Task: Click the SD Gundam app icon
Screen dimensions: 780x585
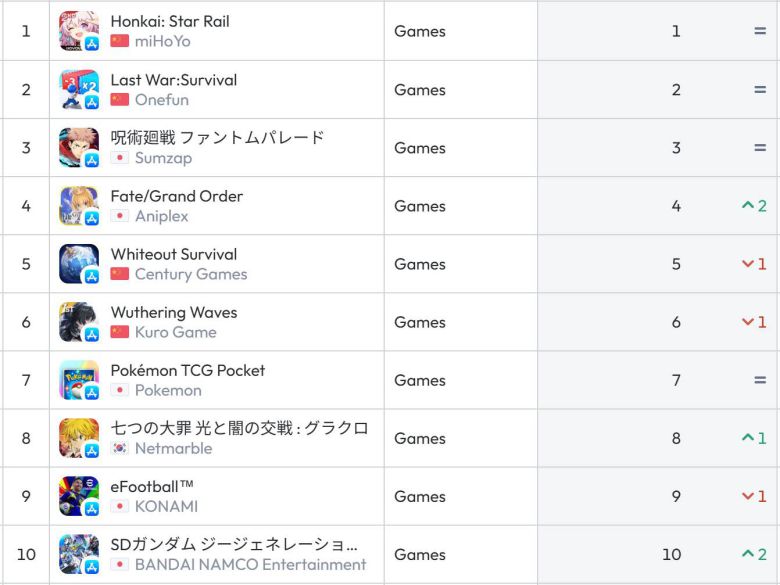Action: (x=78, y=554)
